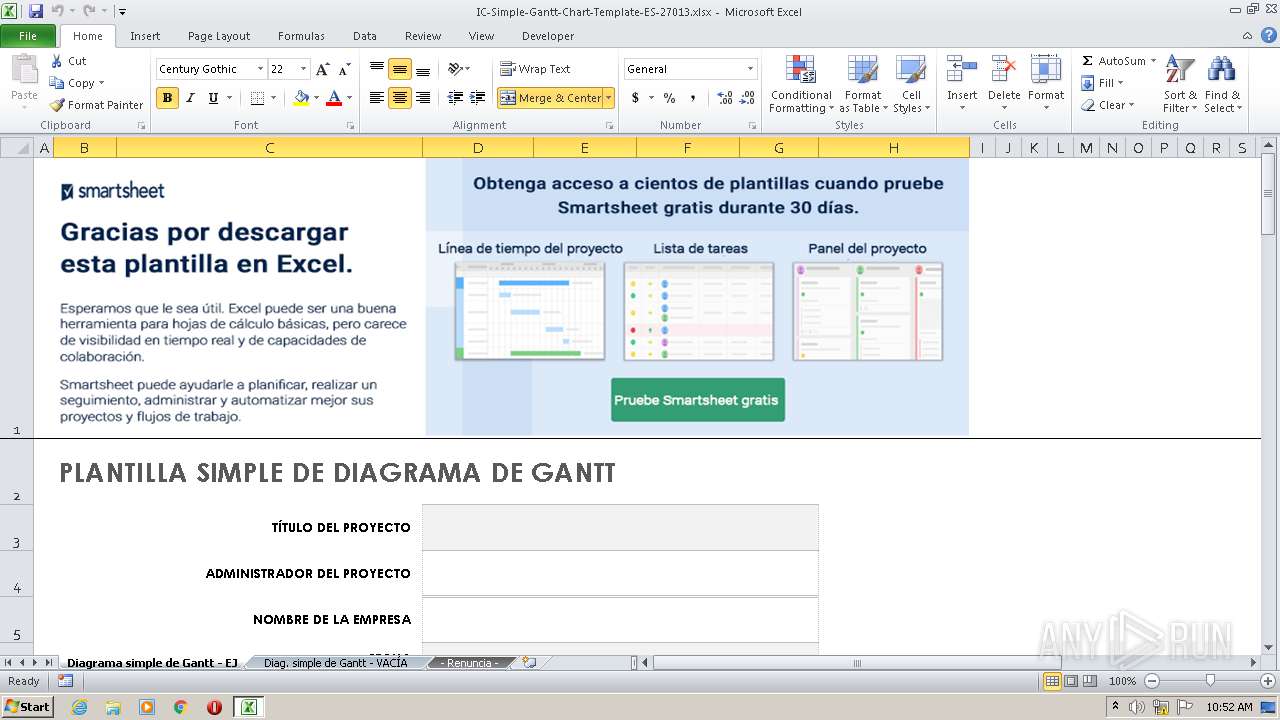Open the font size dropdown

pyautogui.click(x=303, y=69)
